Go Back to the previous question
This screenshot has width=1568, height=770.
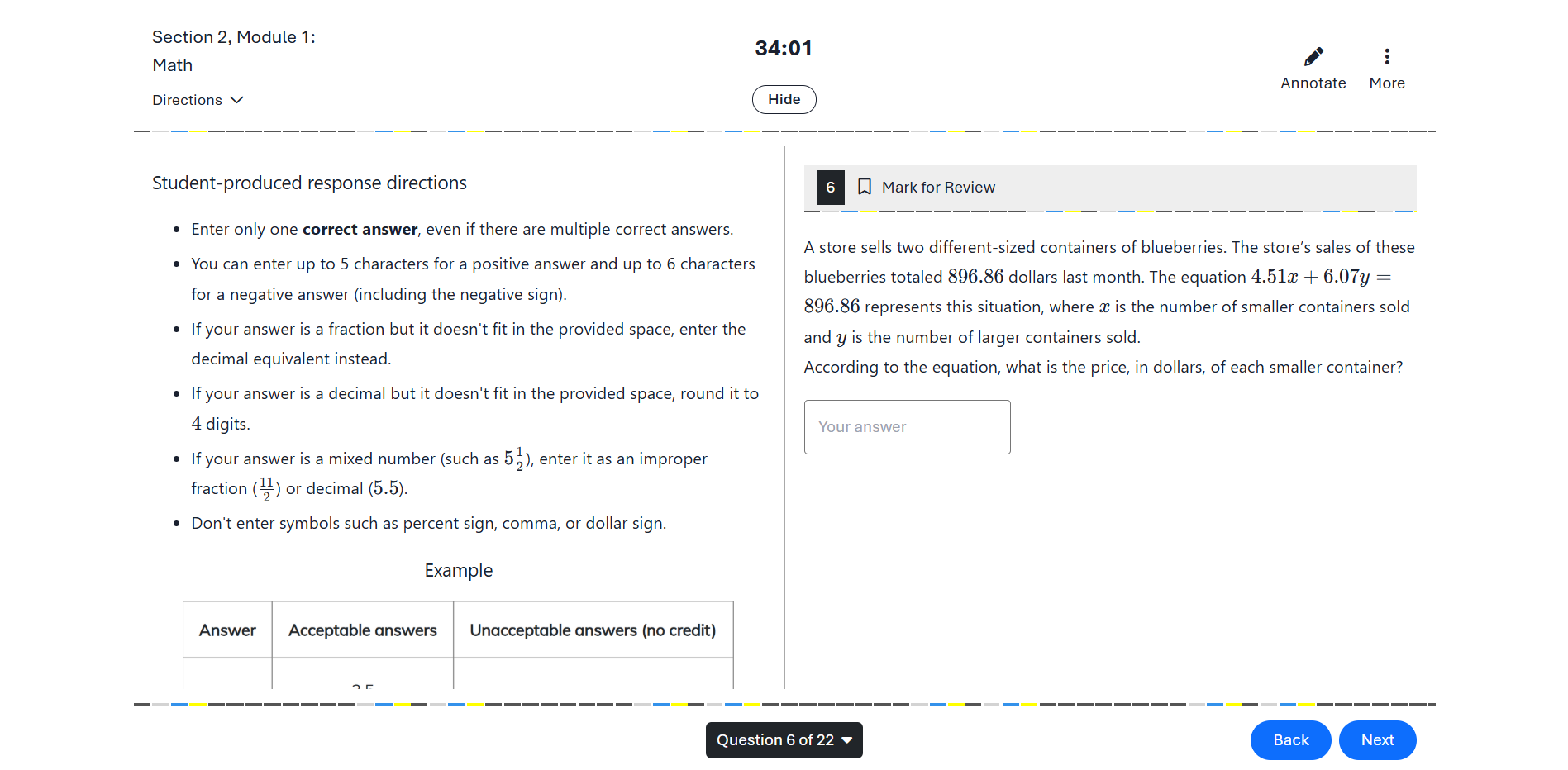[x=1291, y=740]
